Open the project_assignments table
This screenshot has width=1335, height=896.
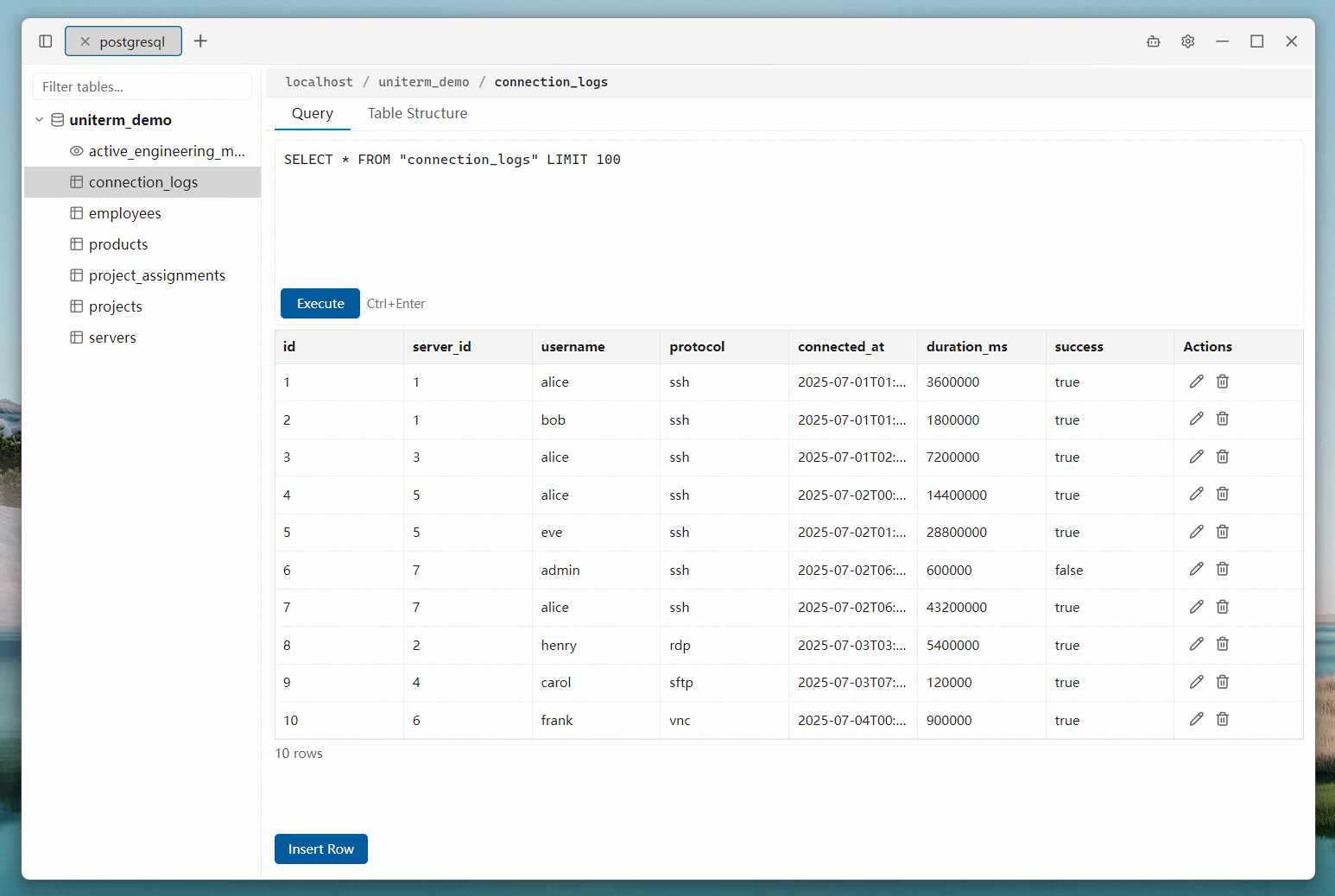[x=142, y=275]
